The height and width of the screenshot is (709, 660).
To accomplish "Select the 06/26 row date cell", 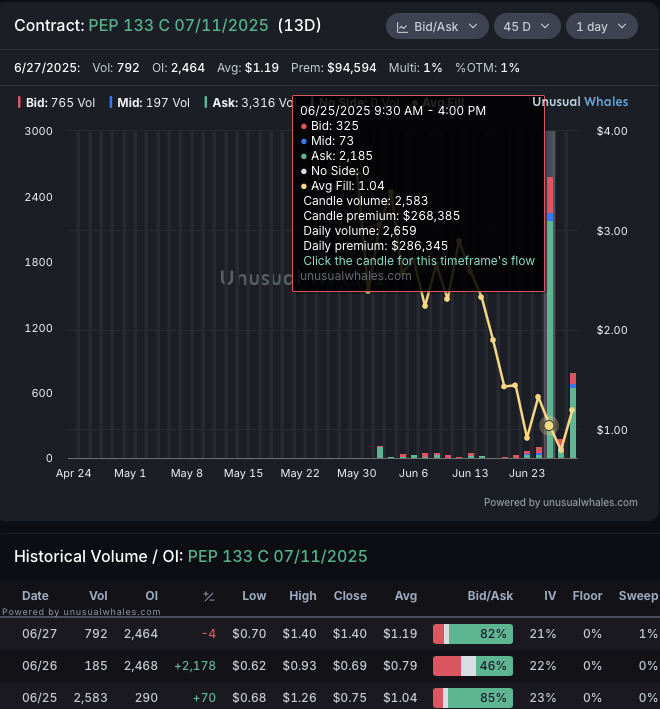I will click(x=40, y=666).
